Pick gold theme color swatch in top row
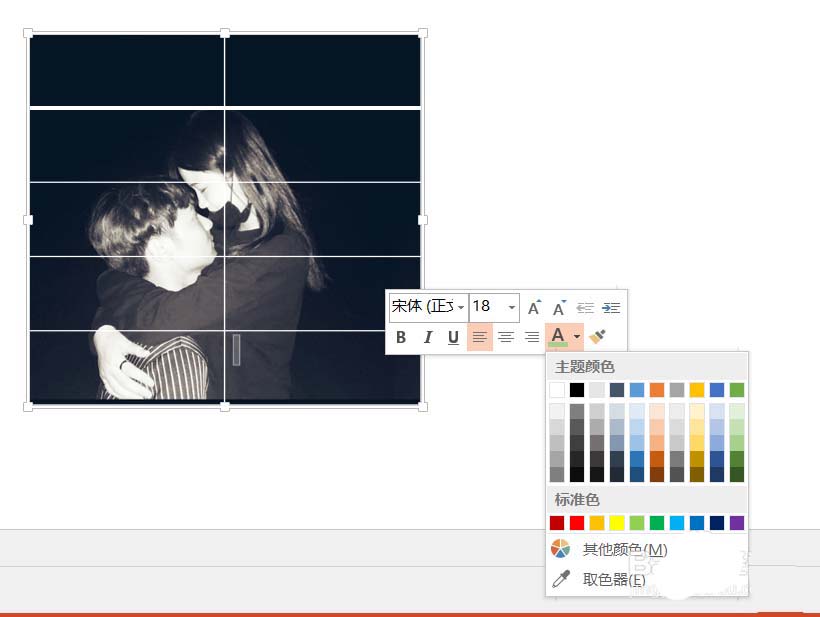 697,390
